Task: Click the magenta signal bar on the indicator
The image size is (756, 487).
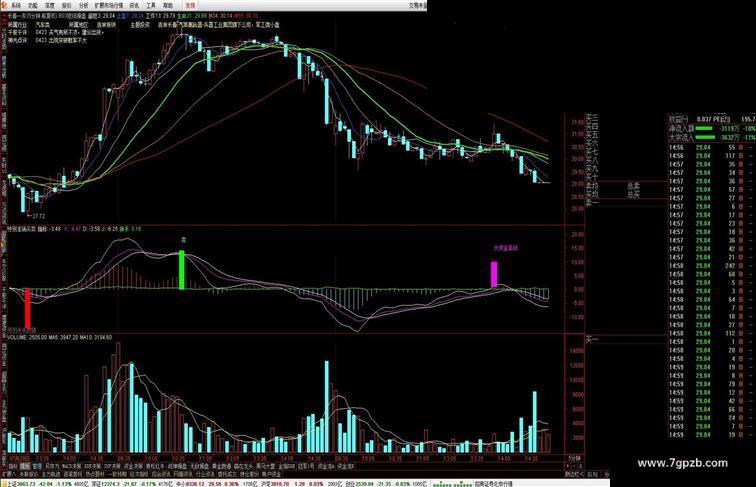Action: coord(494,274)
